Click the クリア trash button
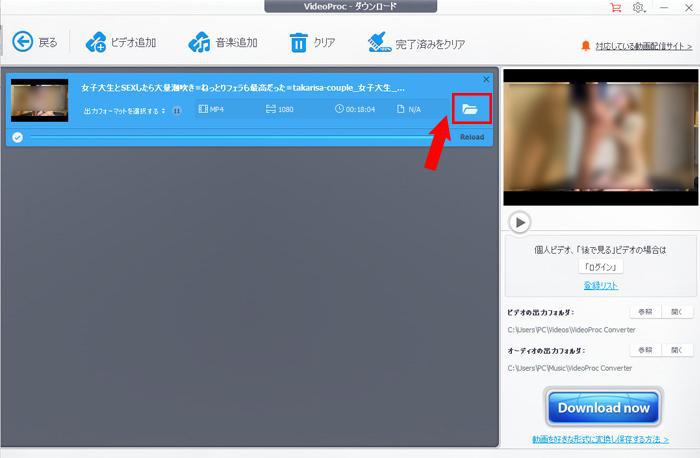 pyautogui.click(x=312, y=42)
